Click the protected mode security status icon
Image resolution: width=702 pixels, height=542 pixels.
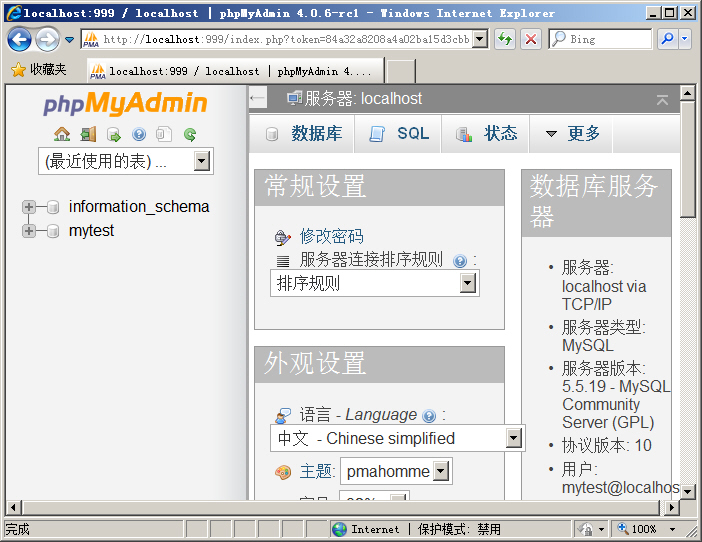coord(586,529)
